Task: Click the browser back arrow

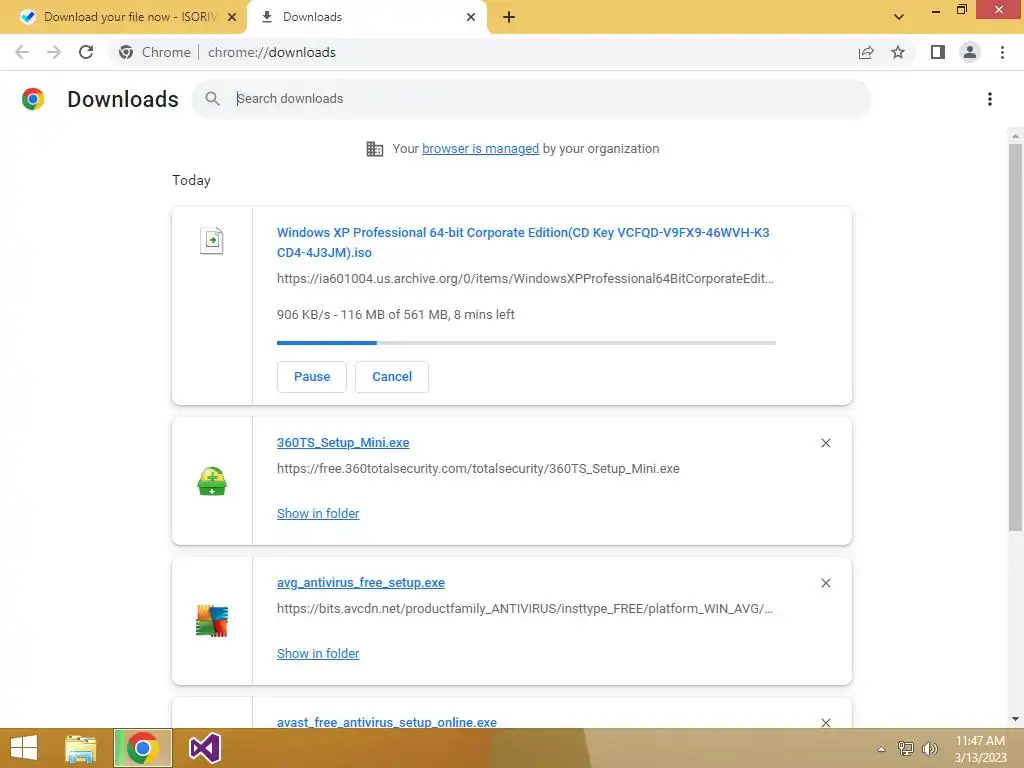Action: pyautogui.click(x=22, y=52)
